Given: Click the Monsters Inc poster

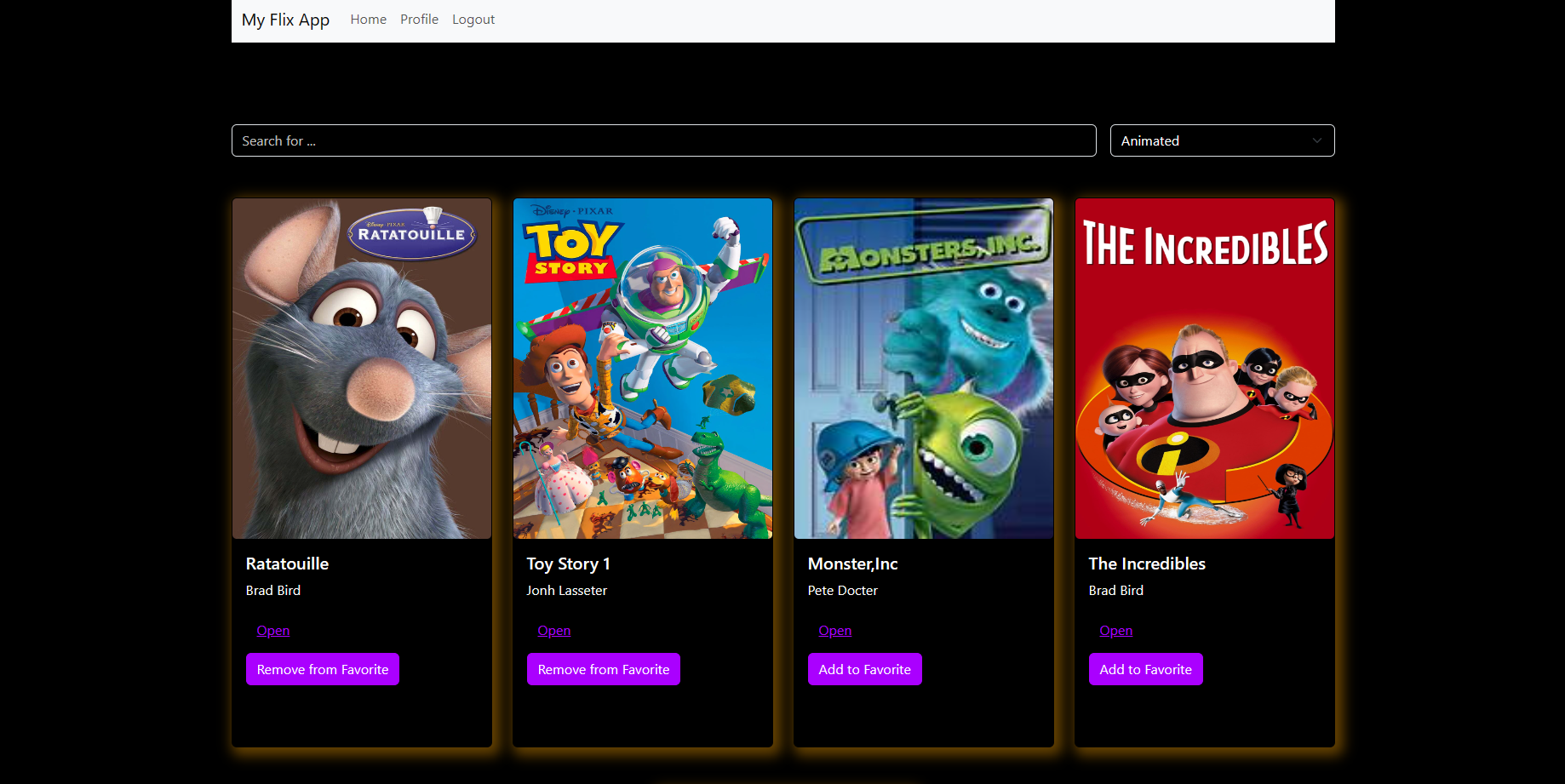Looking at the screenshot, I should [923, 368].
